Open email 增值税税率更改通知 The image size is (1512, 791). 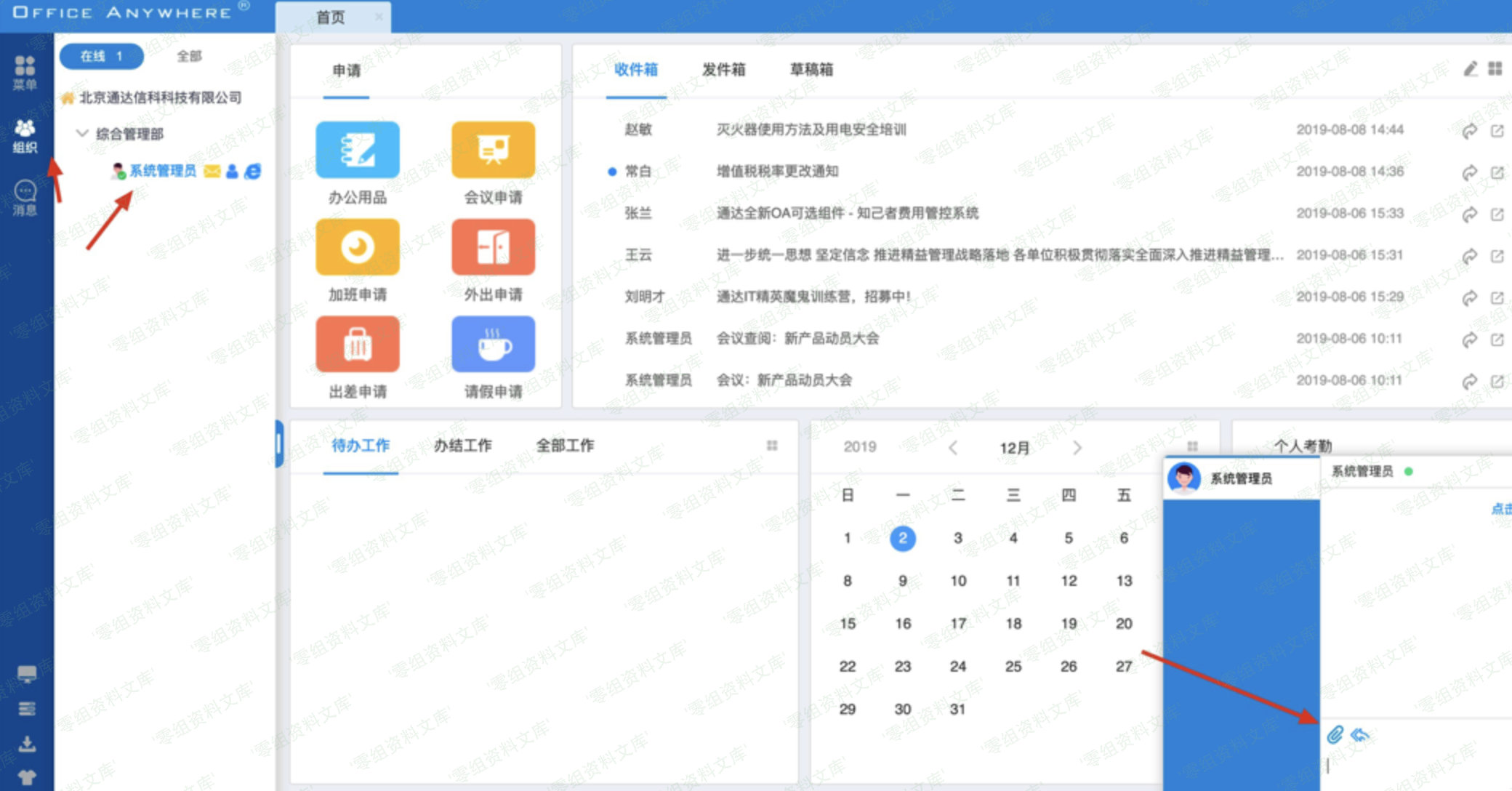pos(777,172)
